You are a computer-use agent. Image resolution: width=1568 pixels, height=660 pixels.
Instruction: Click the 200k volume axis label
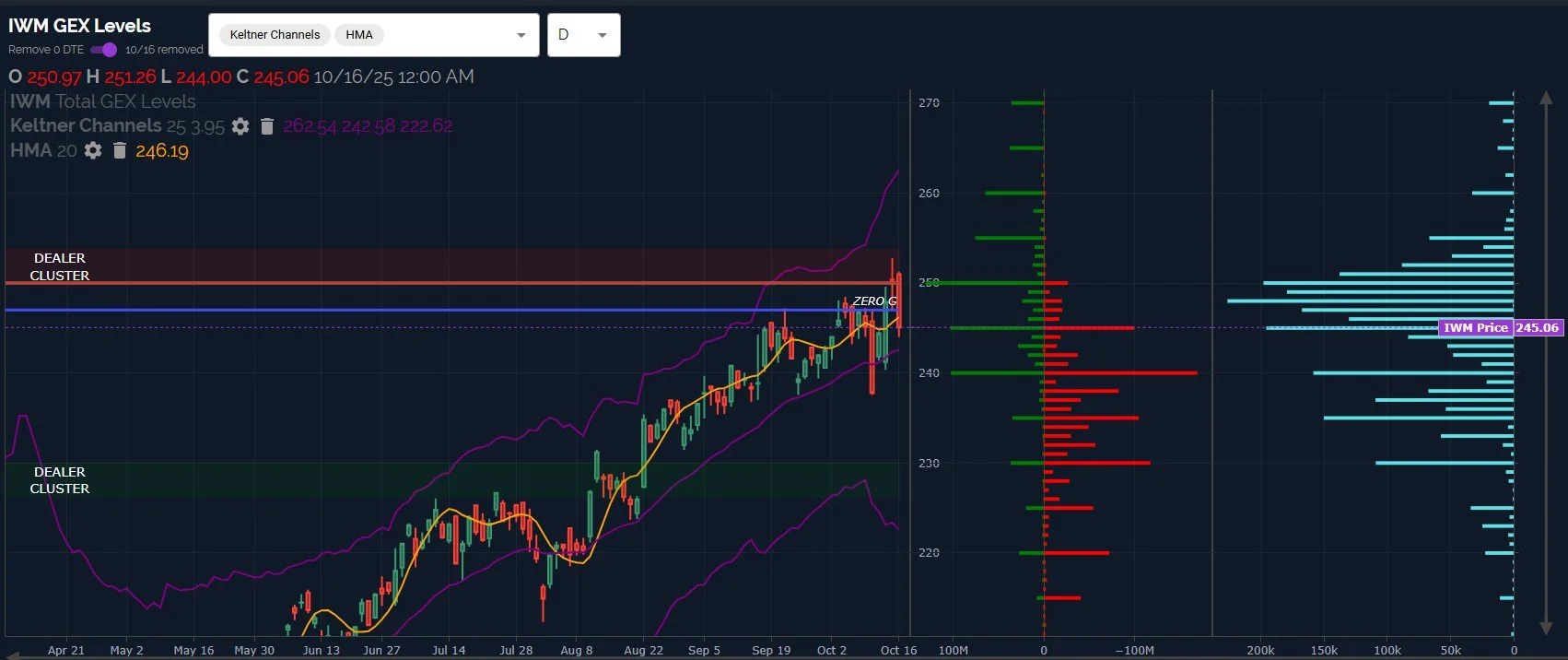[x=1260, y=650]
